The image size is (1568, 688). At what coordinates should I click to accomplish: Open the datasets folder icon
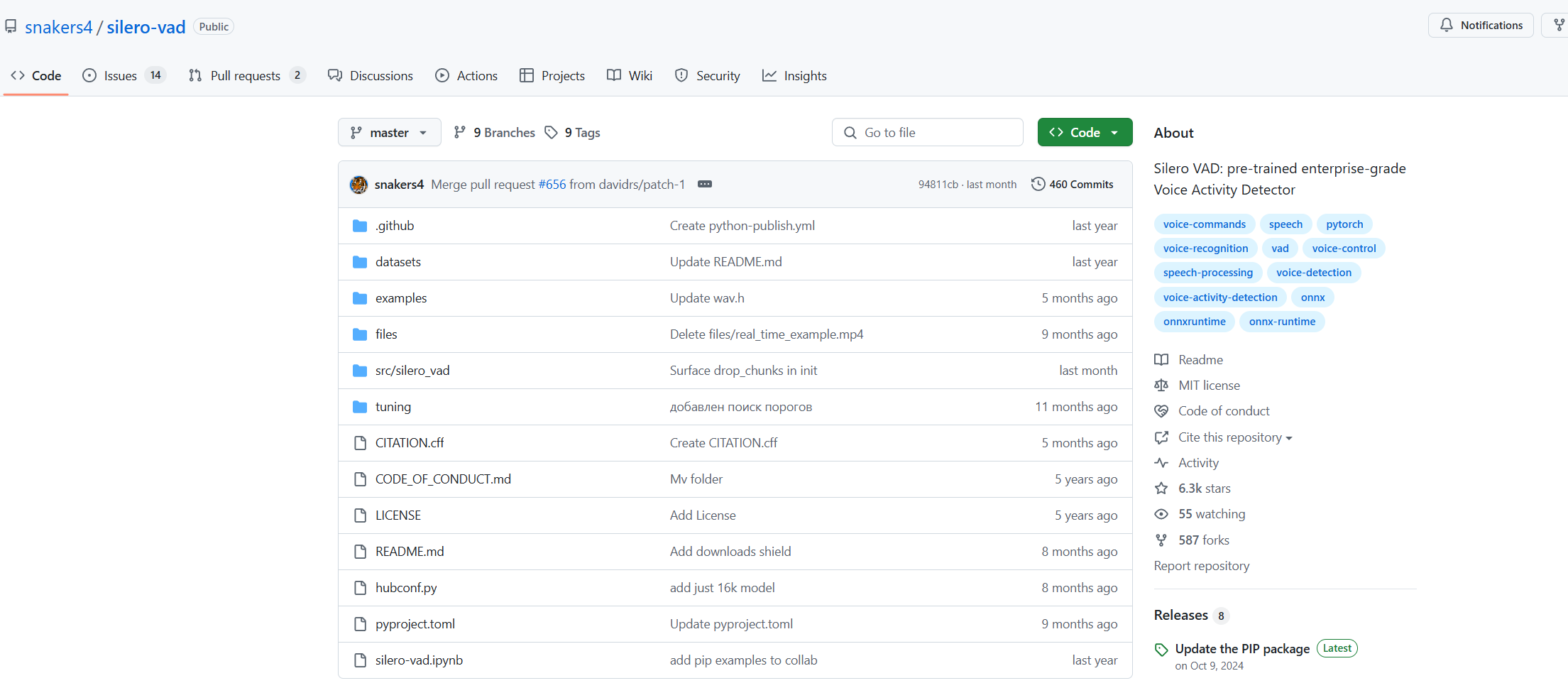360,262
